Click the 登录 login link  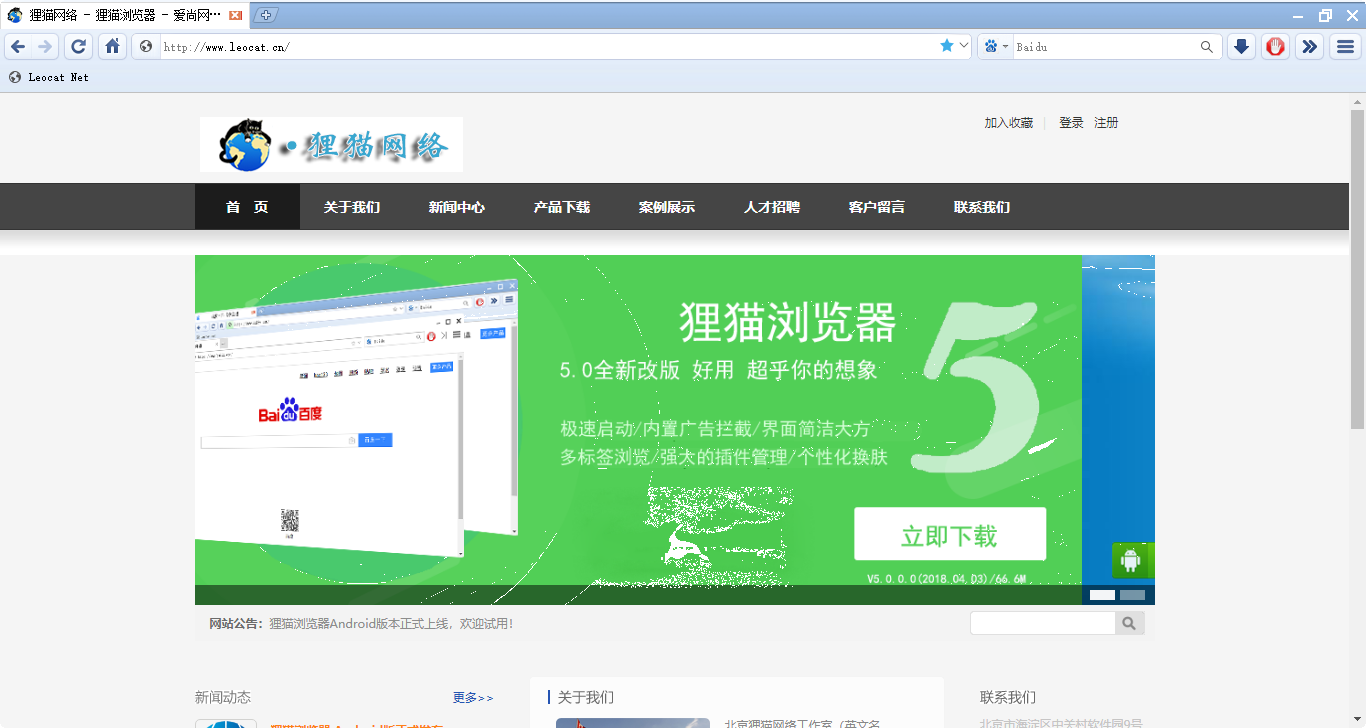coord(1071,123)
